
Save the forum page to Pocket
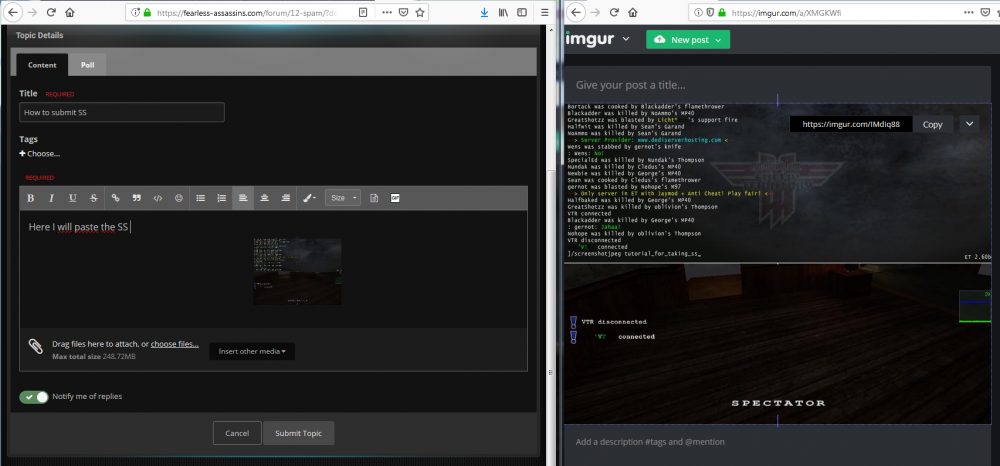[404, 12]
